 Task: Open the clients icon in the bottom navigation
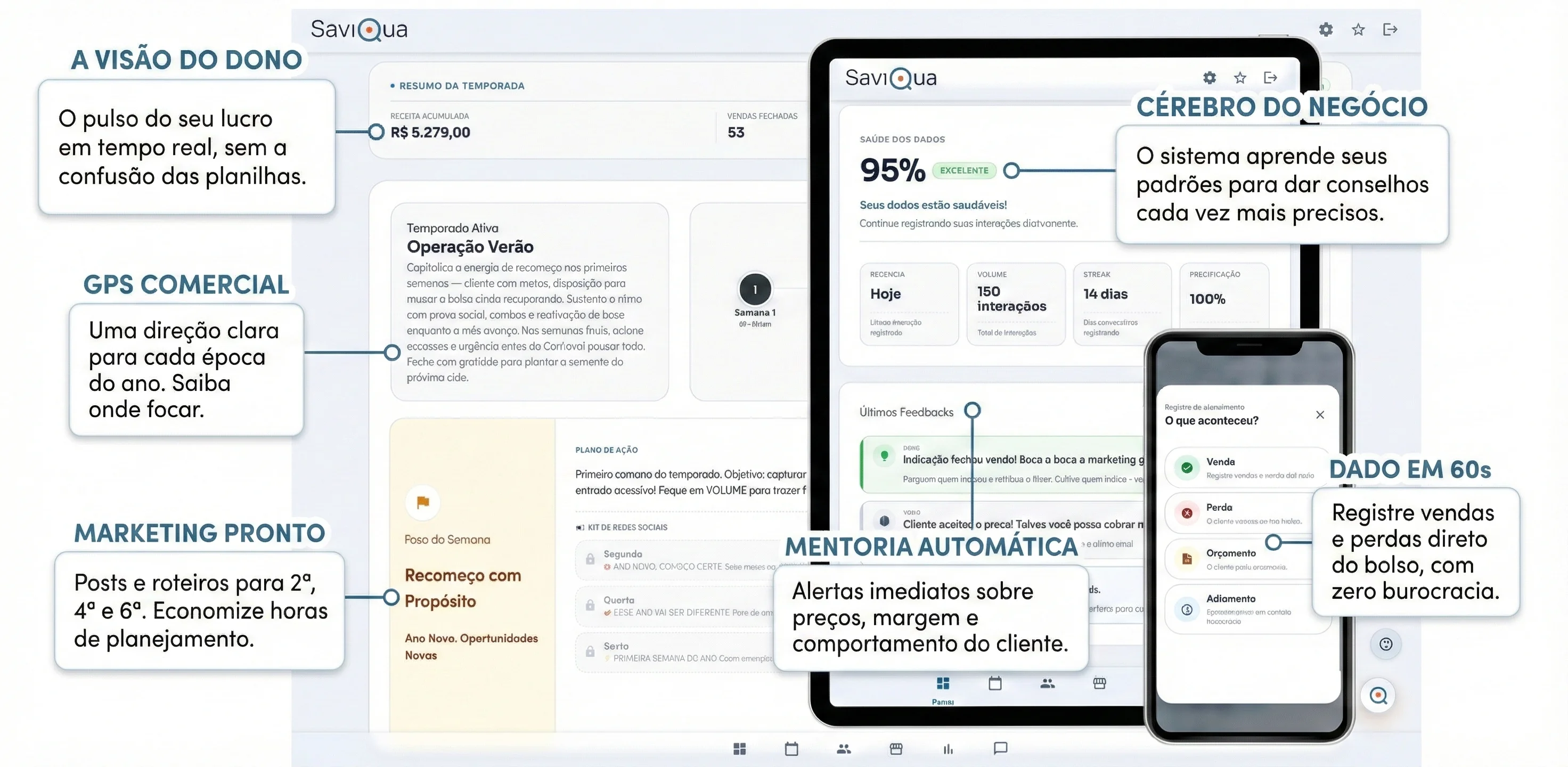[843, 750]
